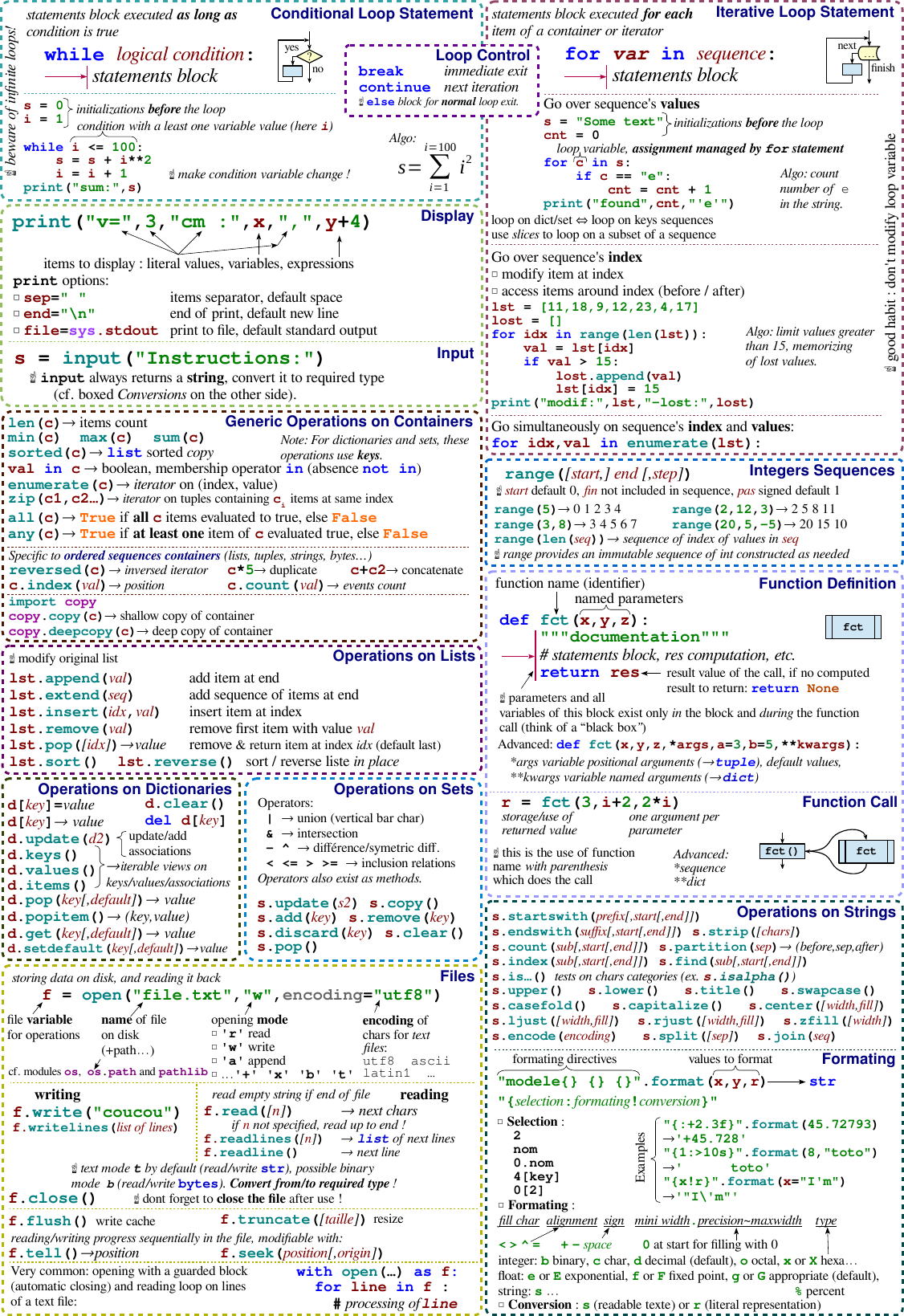Screen dimensions: 904x1316
Task: Click the end="\n" print option
Action: pos(59,314)
